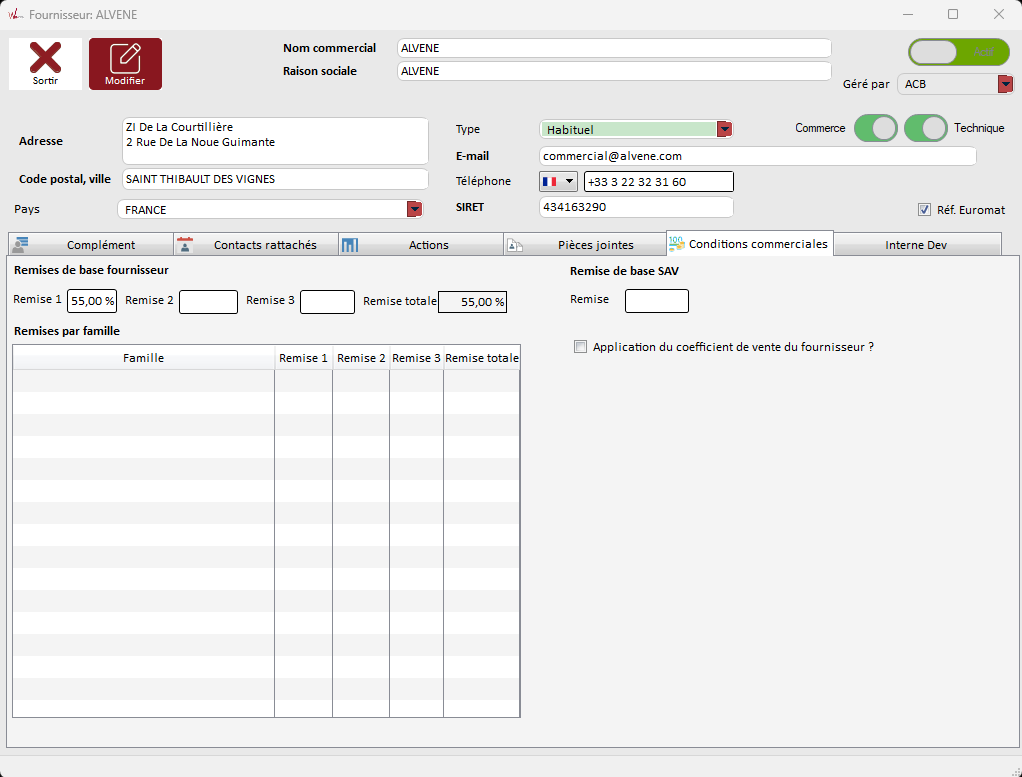This screenshot has height=777, width=1022.
Task: Uncheck the Réf. Euromat checkbox
Action: tap(924, 210)
